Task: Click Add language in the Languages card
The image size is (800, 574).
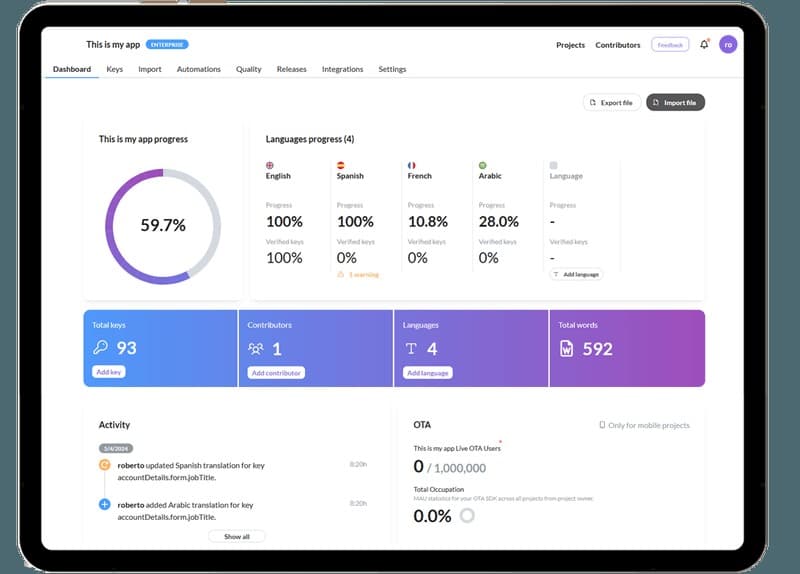Action: [428, 373]
